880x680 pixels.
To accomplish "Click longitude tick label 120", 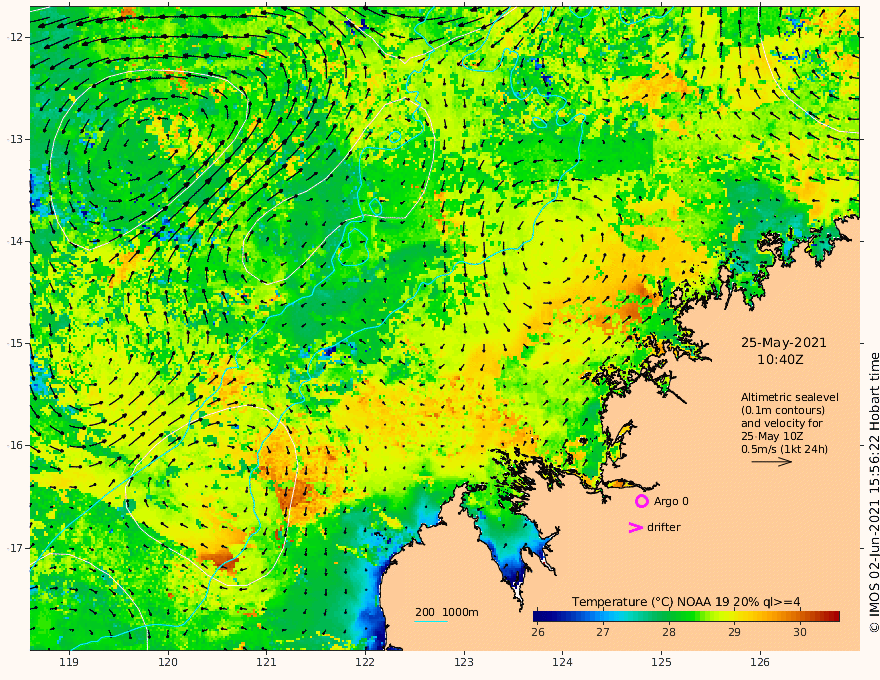I will pos(168,663).
